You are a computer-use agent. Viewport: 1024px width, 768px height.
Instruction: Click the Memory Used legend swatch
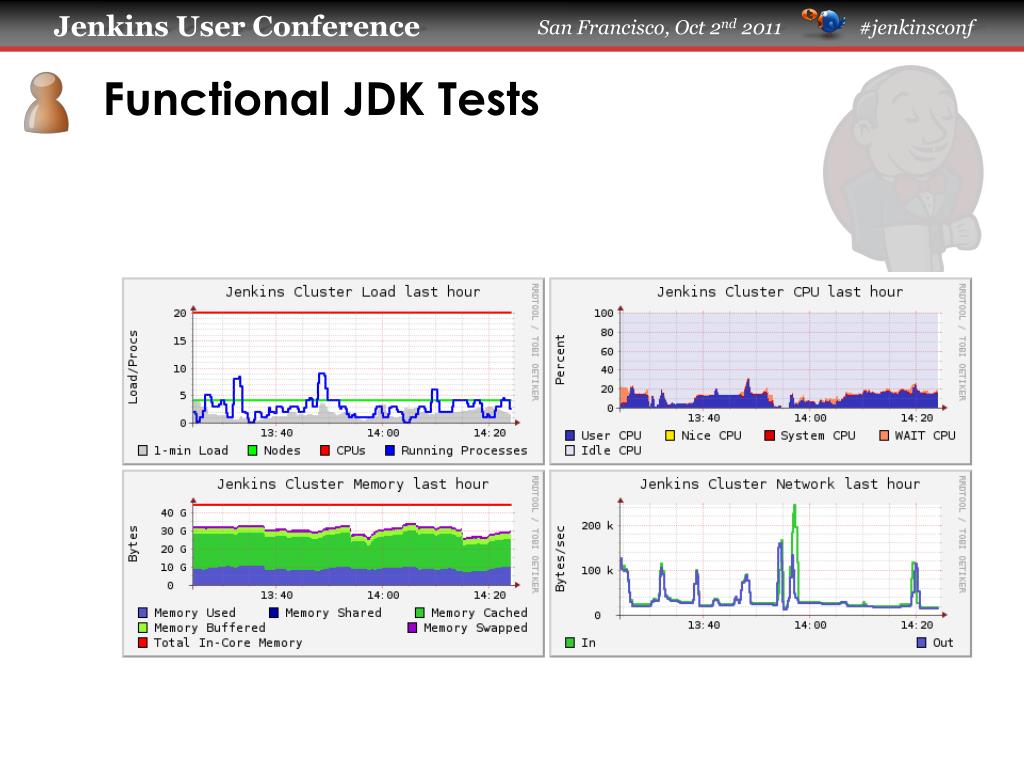pos(143,613)
